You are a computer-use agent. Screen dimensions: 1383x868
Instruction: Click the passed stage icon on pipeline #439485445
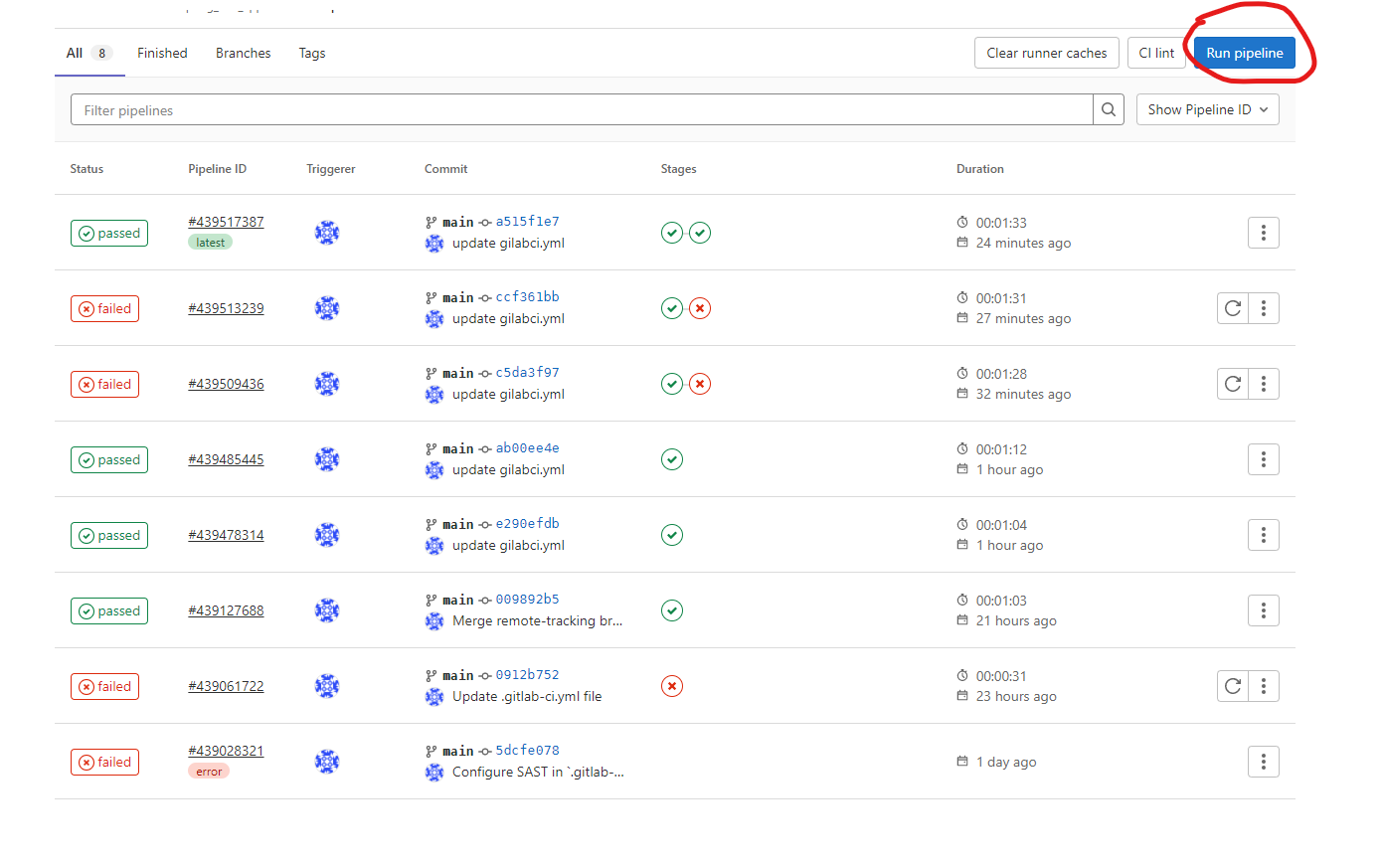pos(671,458)
